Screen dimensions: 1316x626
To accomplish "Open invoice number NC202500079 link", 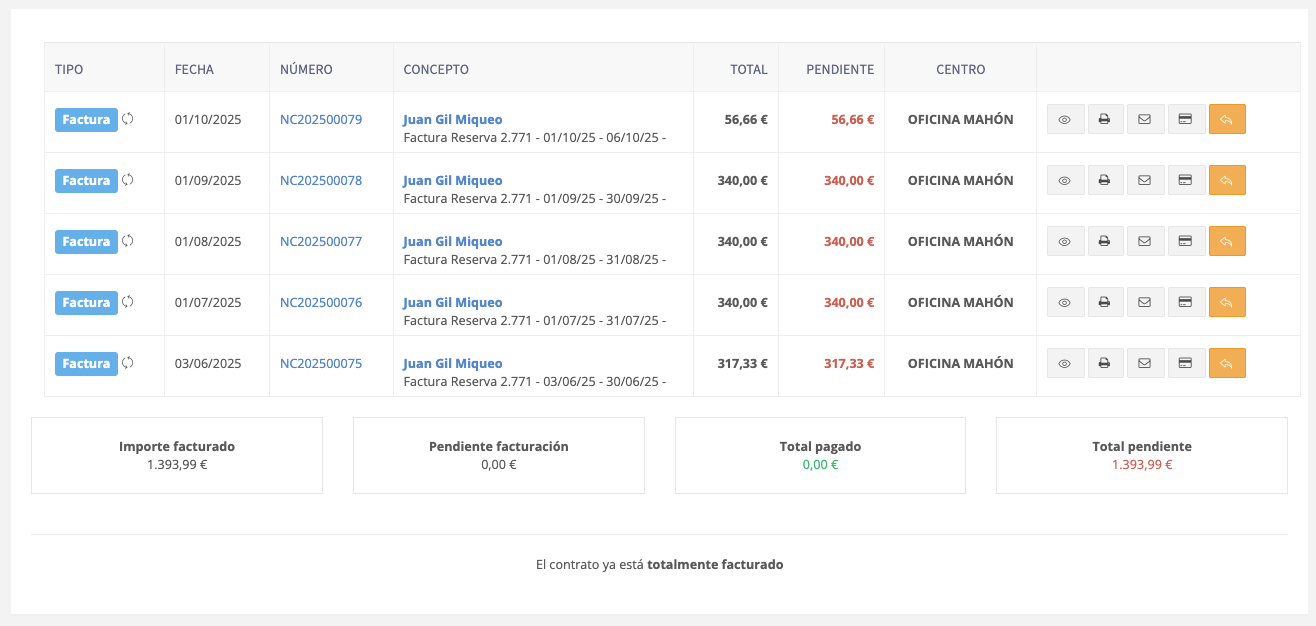I will point(321,119).
